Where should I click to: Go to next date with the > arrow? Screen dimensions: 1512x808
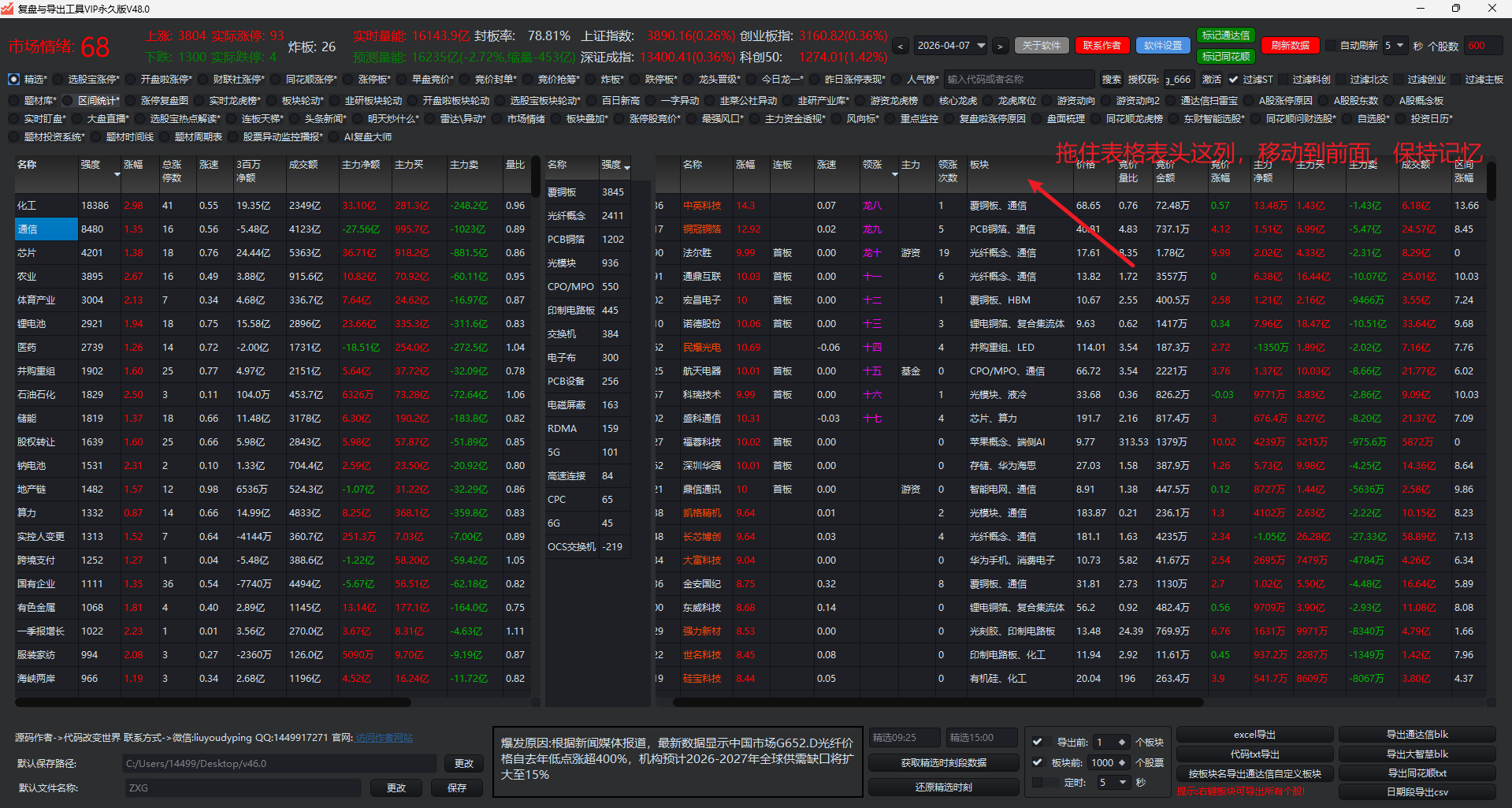pos(1000,47)
